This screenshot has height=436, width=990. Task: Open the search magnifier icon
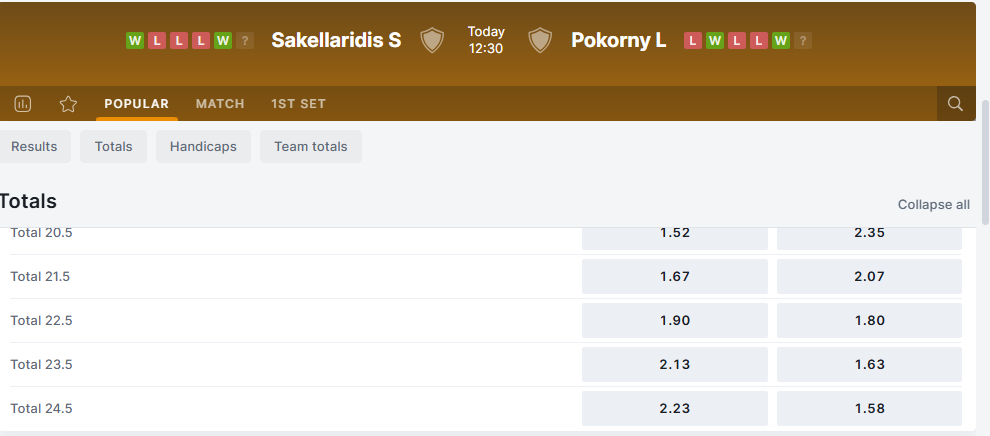click(x=955, y=104)
